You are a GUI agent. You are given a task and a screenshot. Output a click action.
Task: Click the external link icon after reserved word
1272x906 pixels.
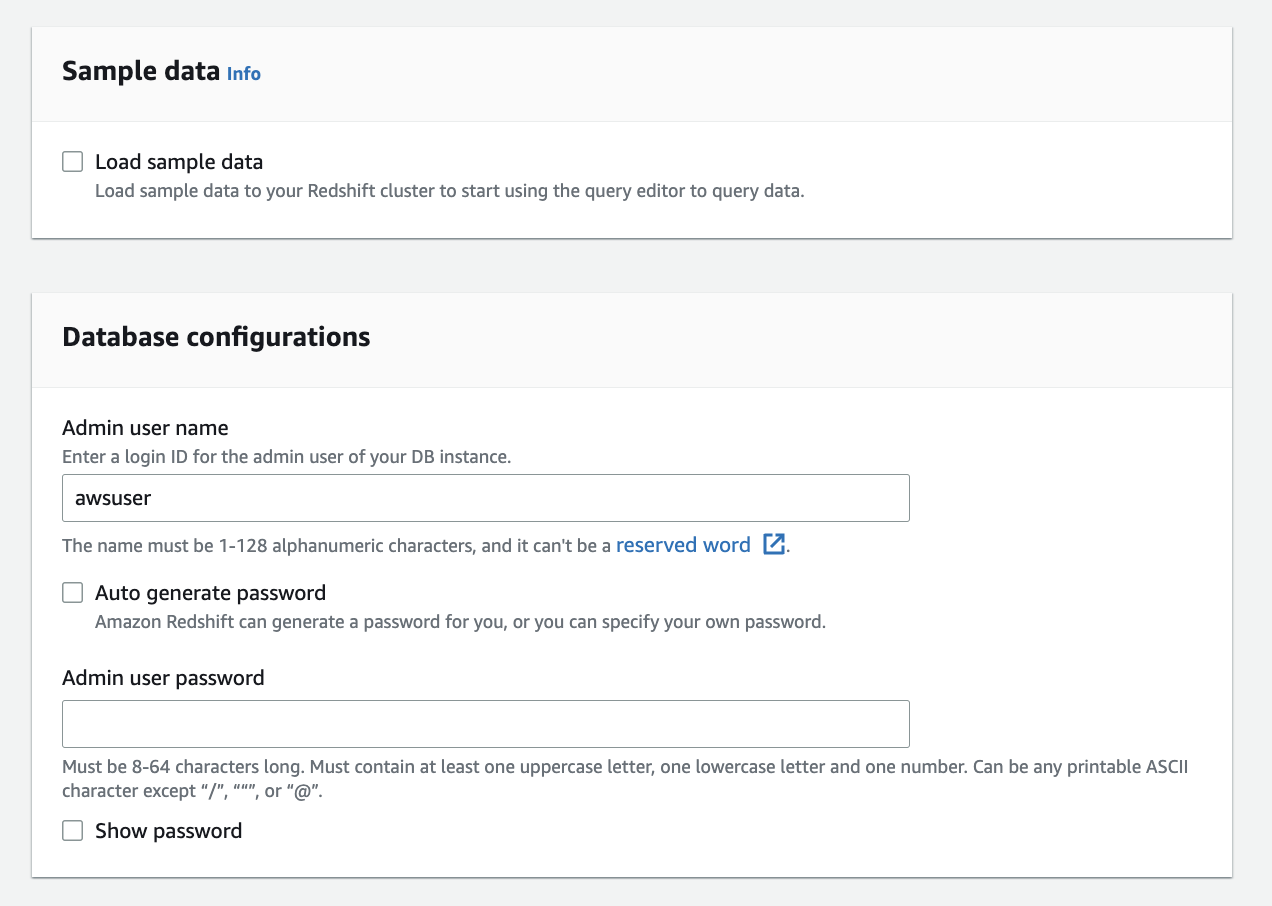click(773, 545)
